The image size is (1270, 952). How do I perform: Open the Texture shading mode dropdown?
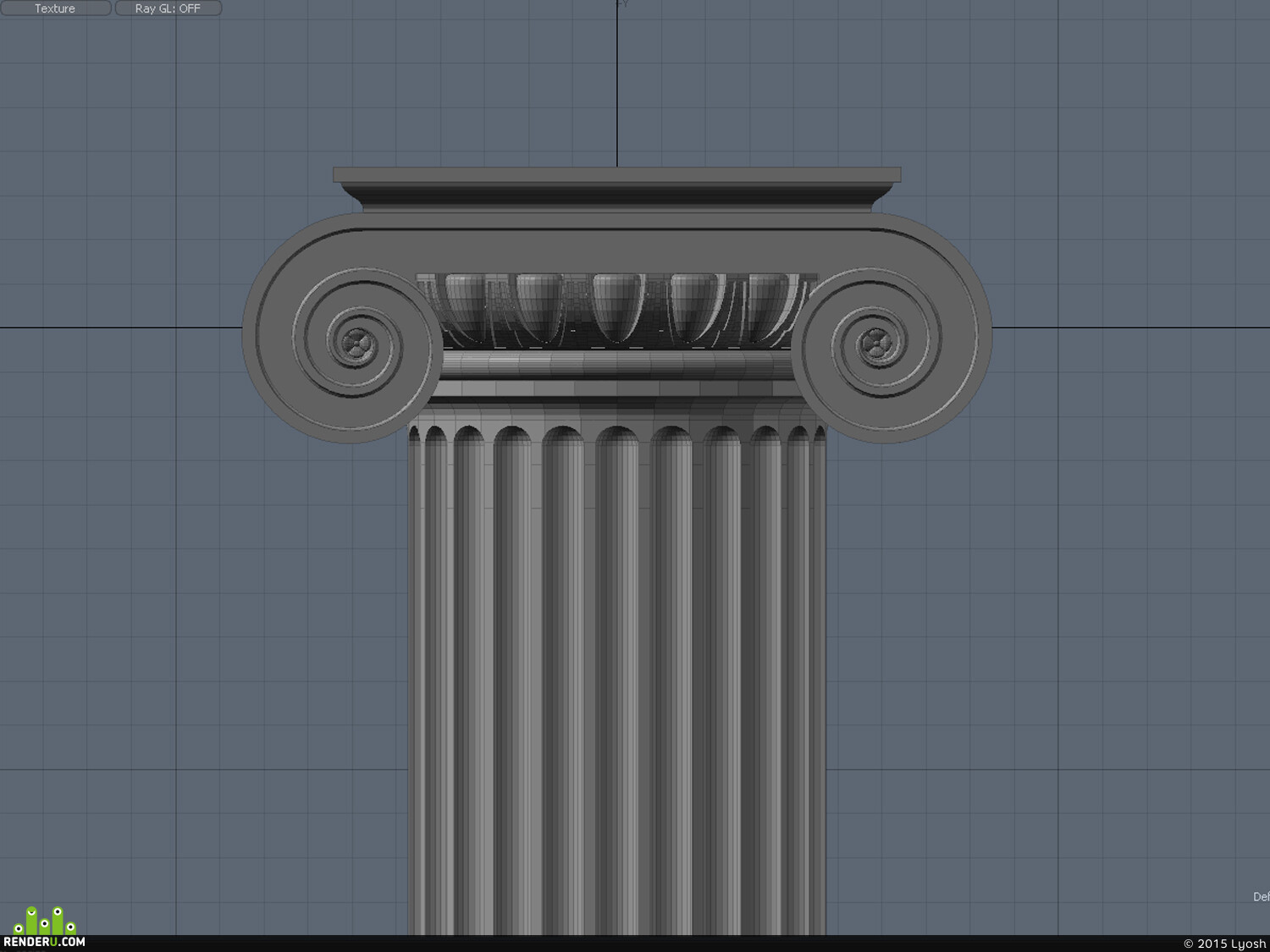[x=55, y=8]
